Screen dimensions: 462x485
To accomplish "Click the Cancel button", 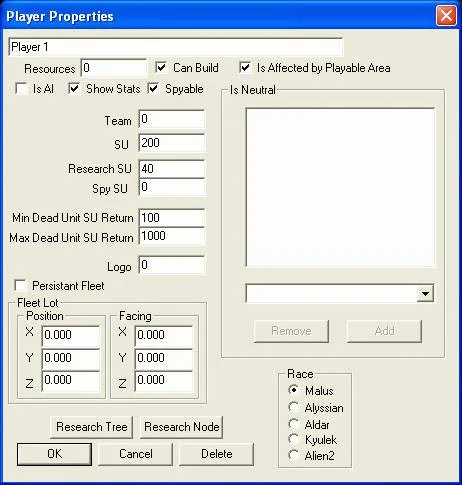I will (x=136, y=454).
